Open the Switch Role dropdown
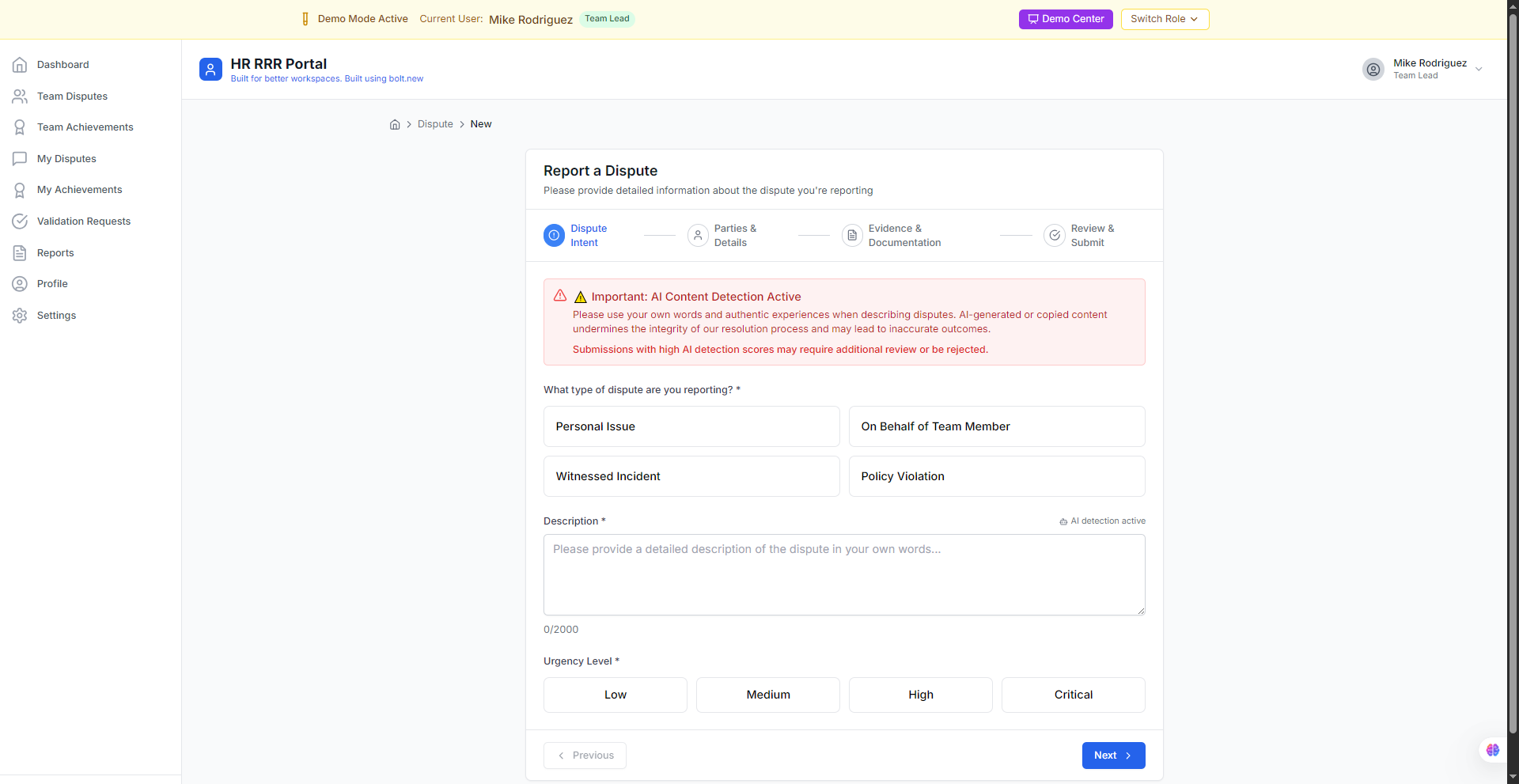1519x784 pixels. (x=1165, y=19)
